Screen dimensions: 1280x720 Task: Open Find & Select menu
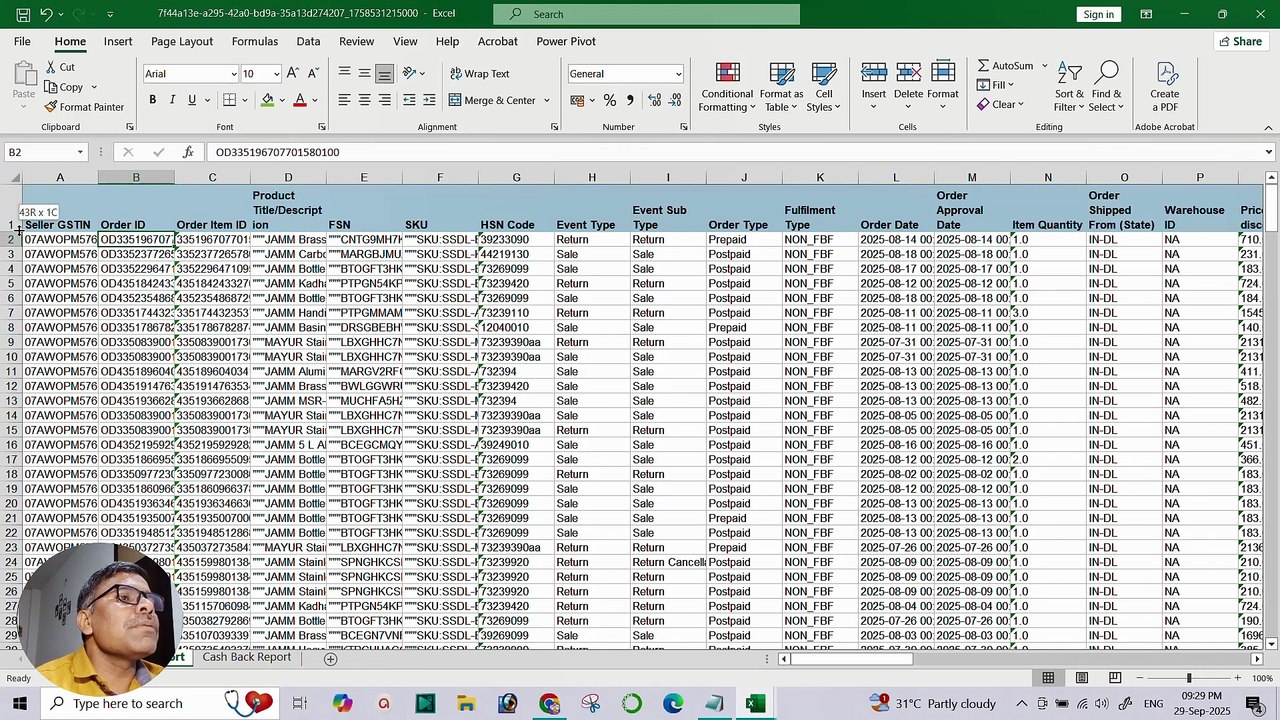tap(1106, 87)
